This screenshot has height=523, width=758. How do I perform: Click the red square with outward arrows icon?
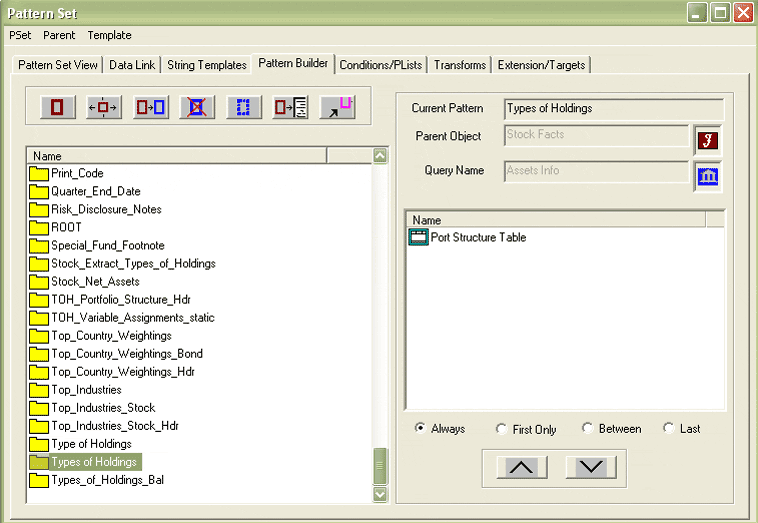pyautogui.click(x=104, y=107)
